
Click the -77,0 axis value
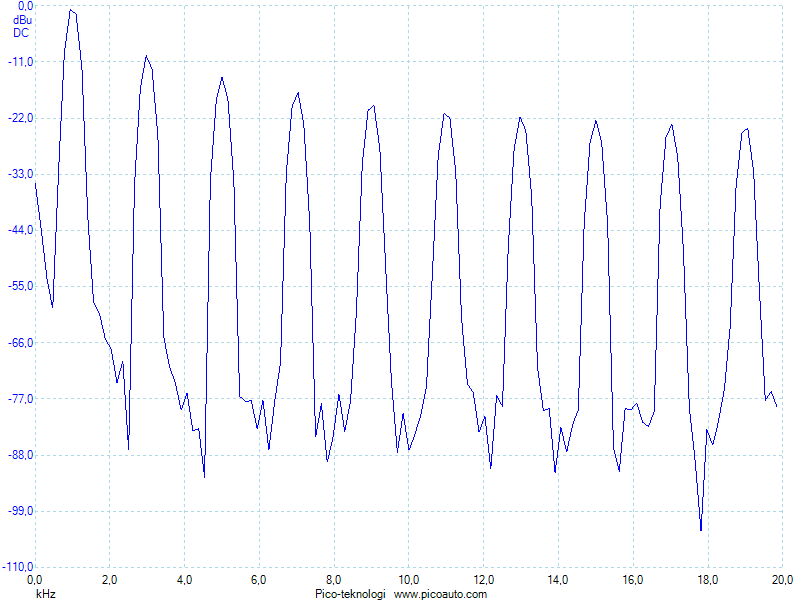20,398
